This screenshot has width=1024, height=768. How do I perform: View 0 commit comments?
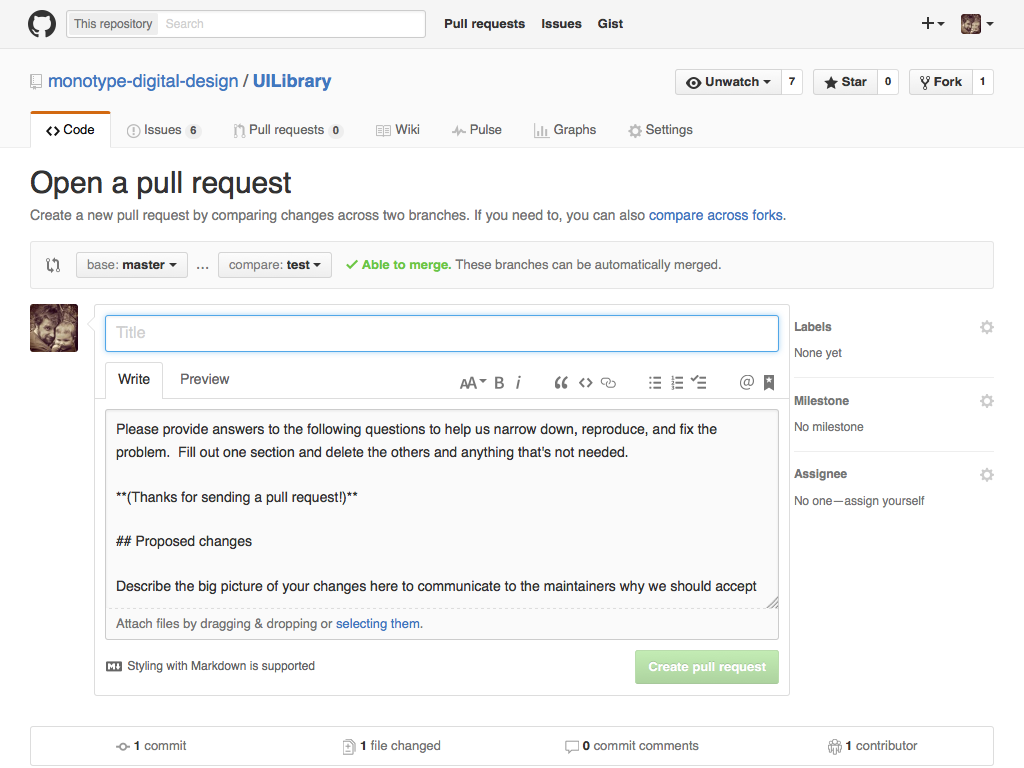click(x=632, y=746)
